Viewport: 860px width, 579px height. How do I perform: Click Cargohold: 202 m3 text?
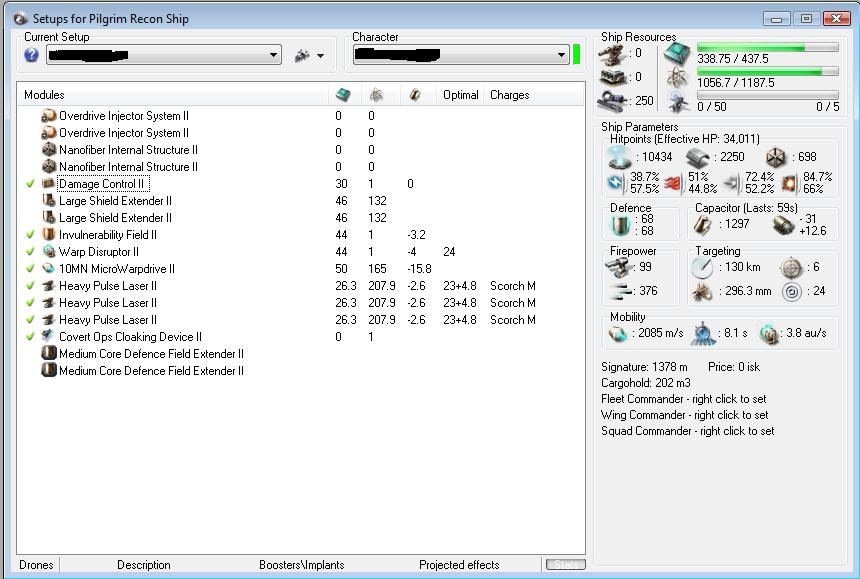pyautogui.click(x=646, y=383)
